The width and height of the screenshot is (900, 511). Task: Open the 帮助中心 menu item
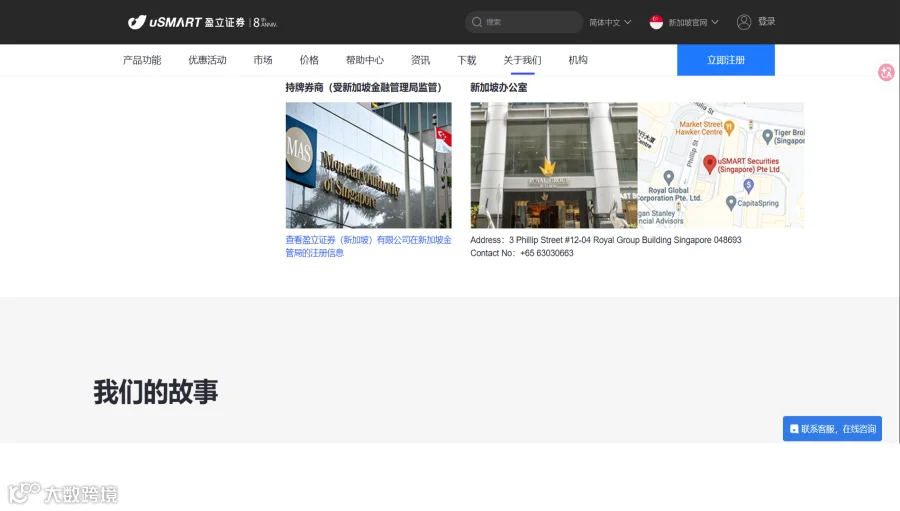click(x=364, y=60)
